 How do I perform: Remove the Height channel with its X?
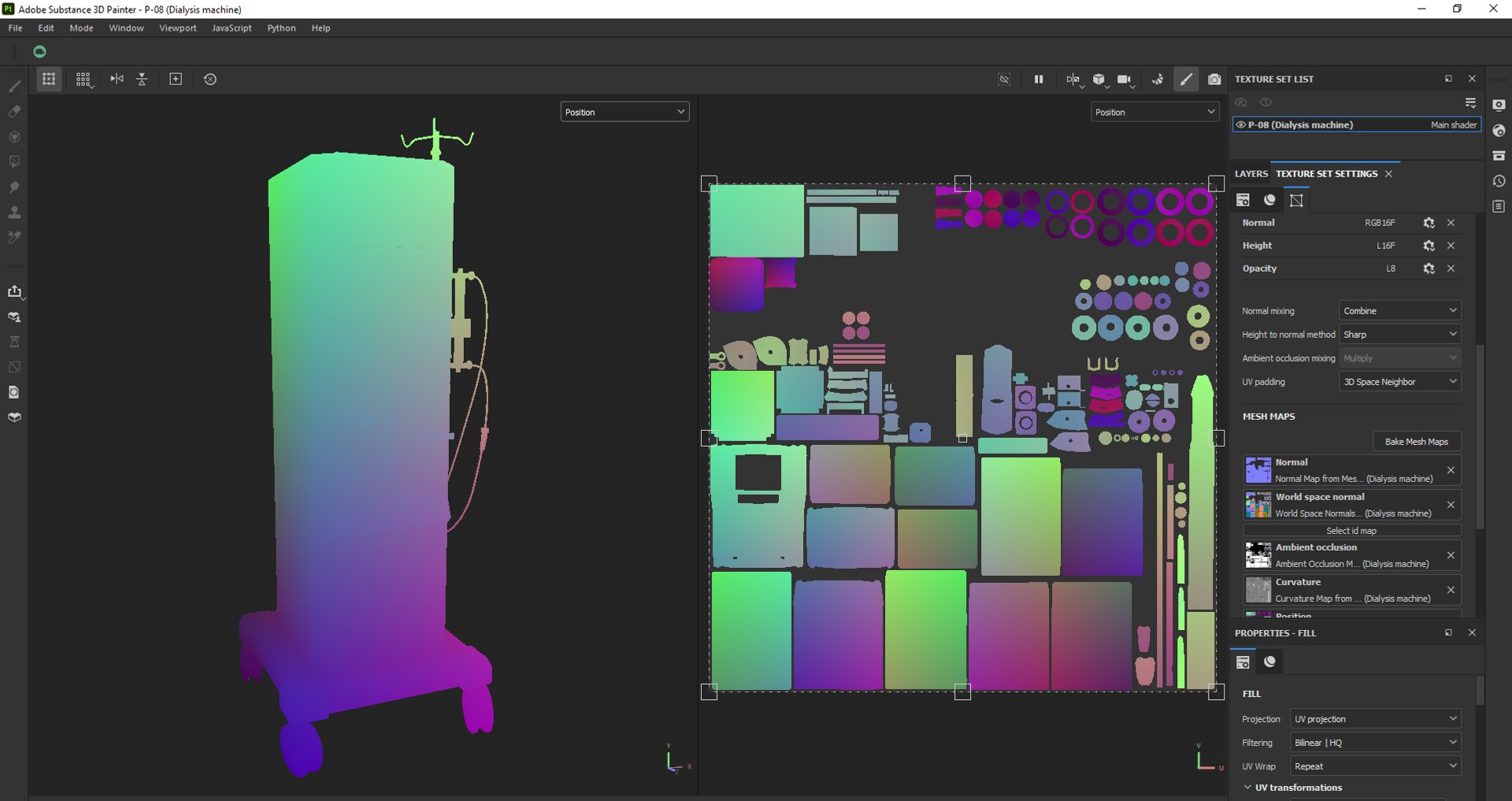pyautogui.click(x=1451, y=246)
